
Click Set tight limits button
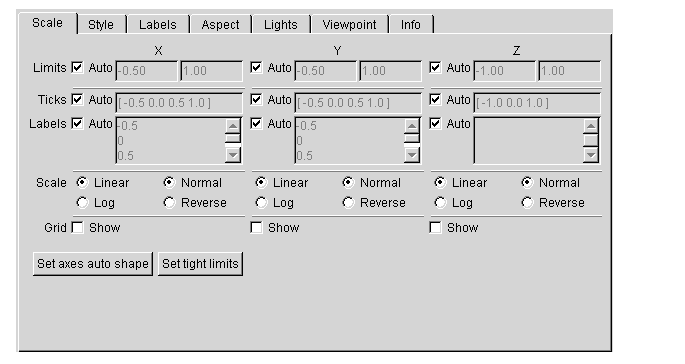coord(200,263)
